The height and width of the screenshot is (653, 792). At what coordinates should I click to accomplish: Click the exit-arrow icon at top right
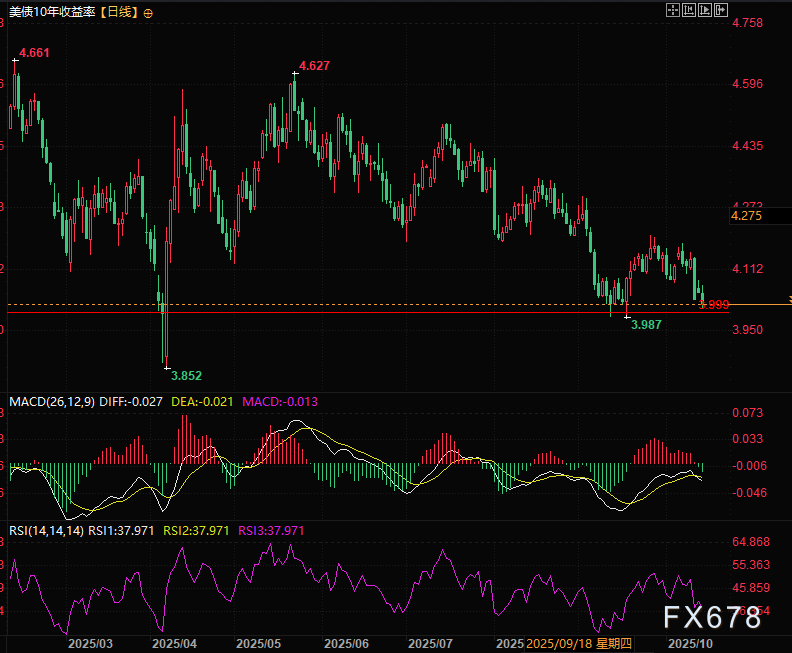[721, 10]
